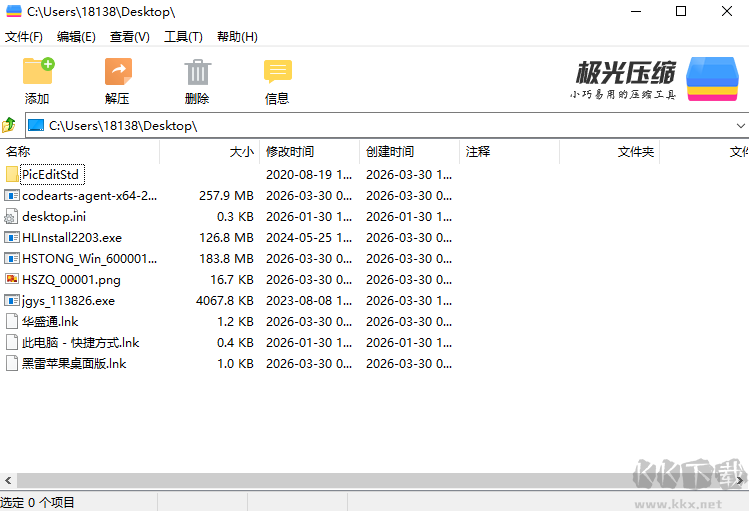Click the 183.8 MB size cell
This screenshot has height=511, width=749.
[x=226, y=258]
